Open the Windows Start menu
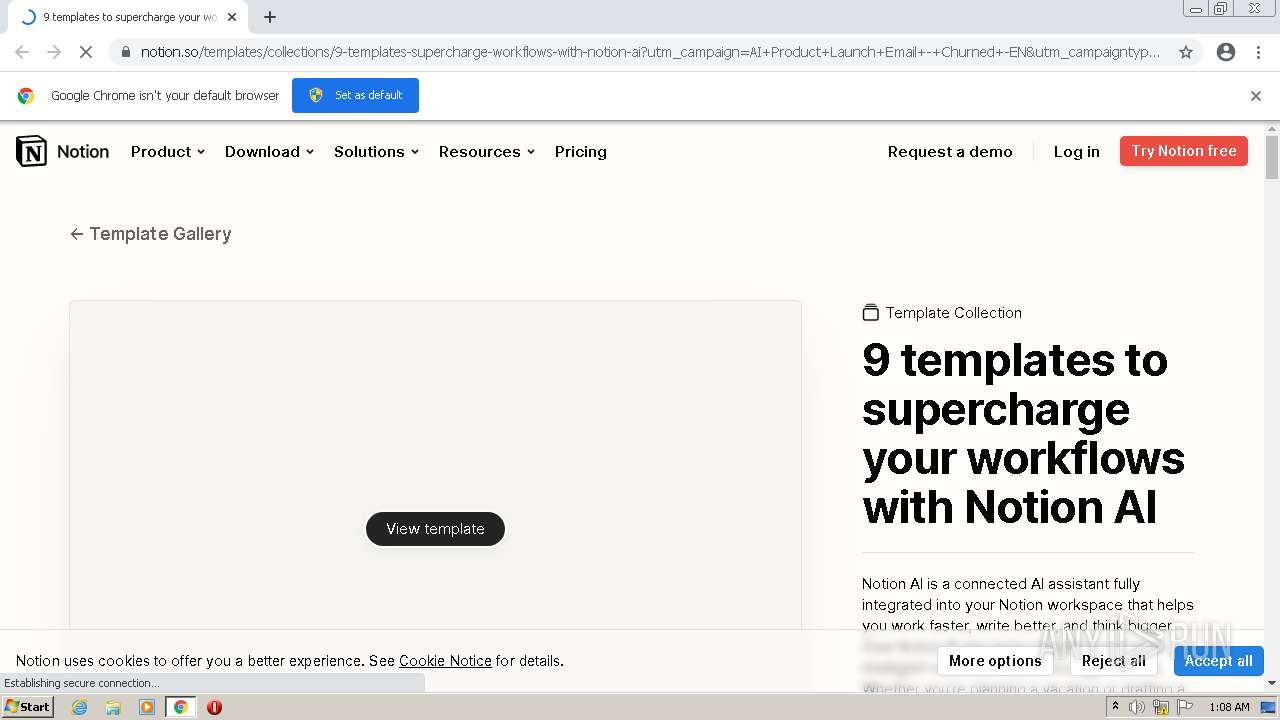The image size is (1280, 720). click(x=28, y=707)
